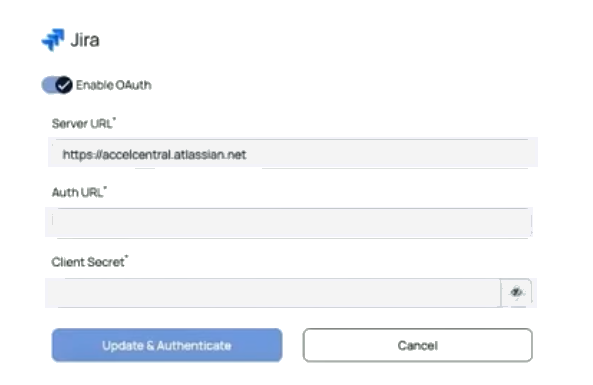This screenshot has width=593, height=385.
Task: Click the Enable OAuth label text
Action: (113, 85)
